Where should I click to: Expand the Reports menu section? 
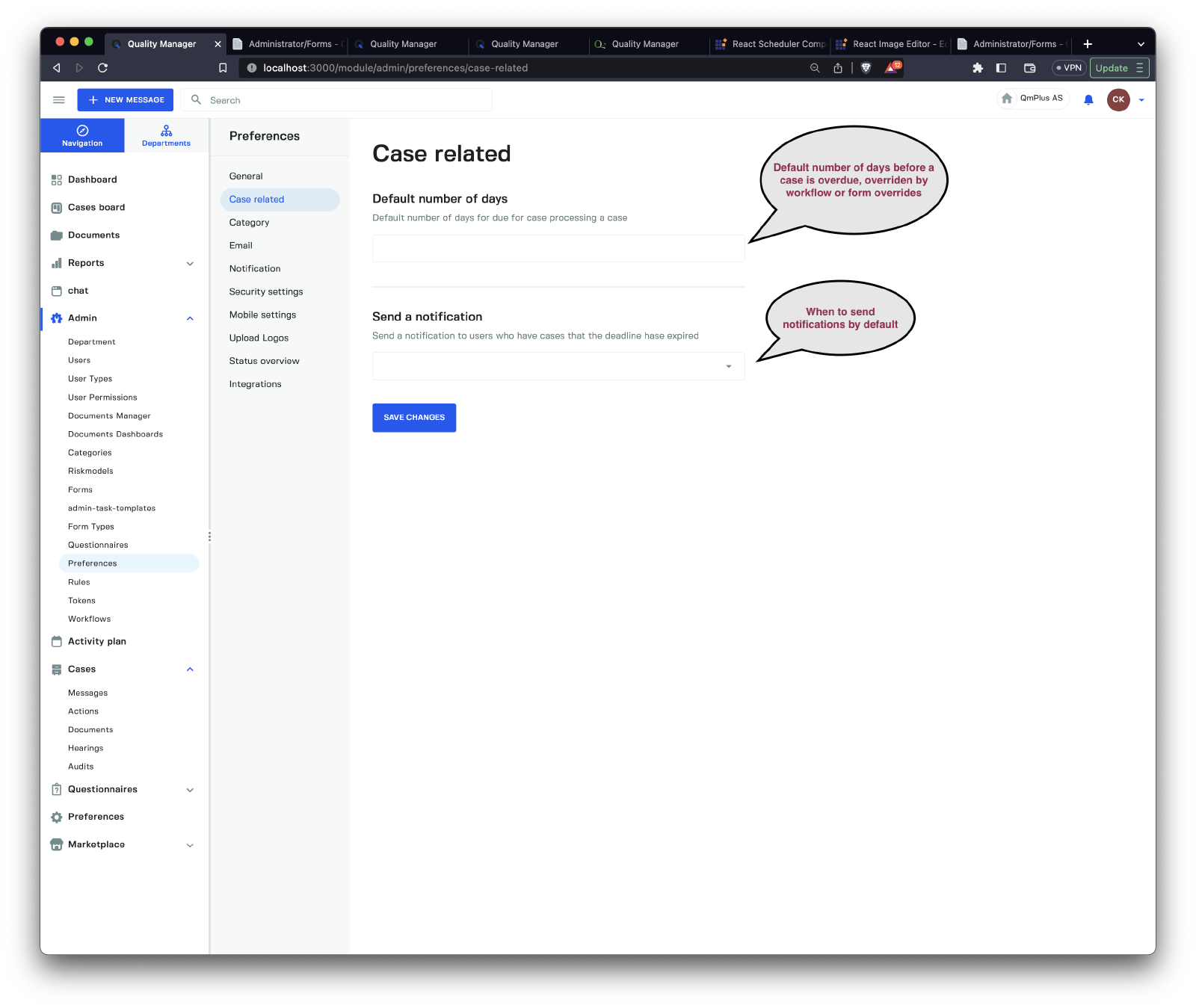pyautogui.click(x=190, y=264)
